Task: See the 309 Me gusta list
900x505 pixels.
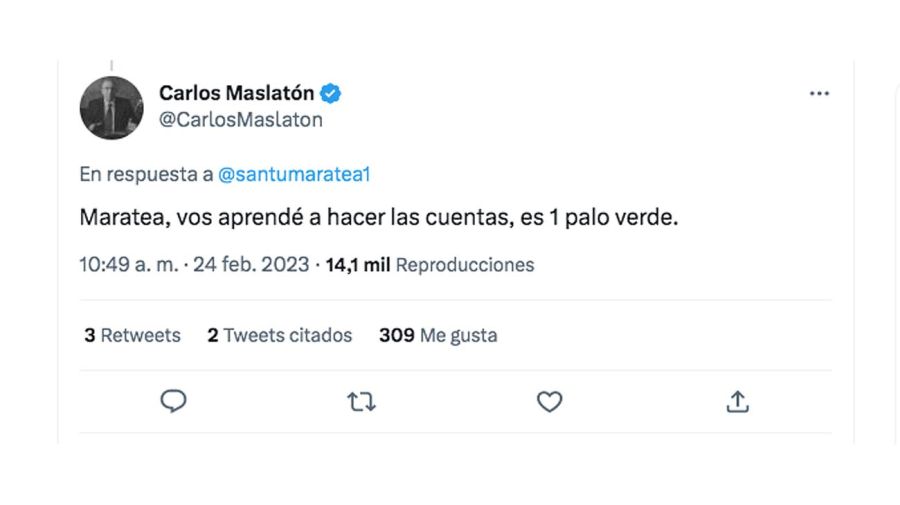Action: tap(438, 335)
